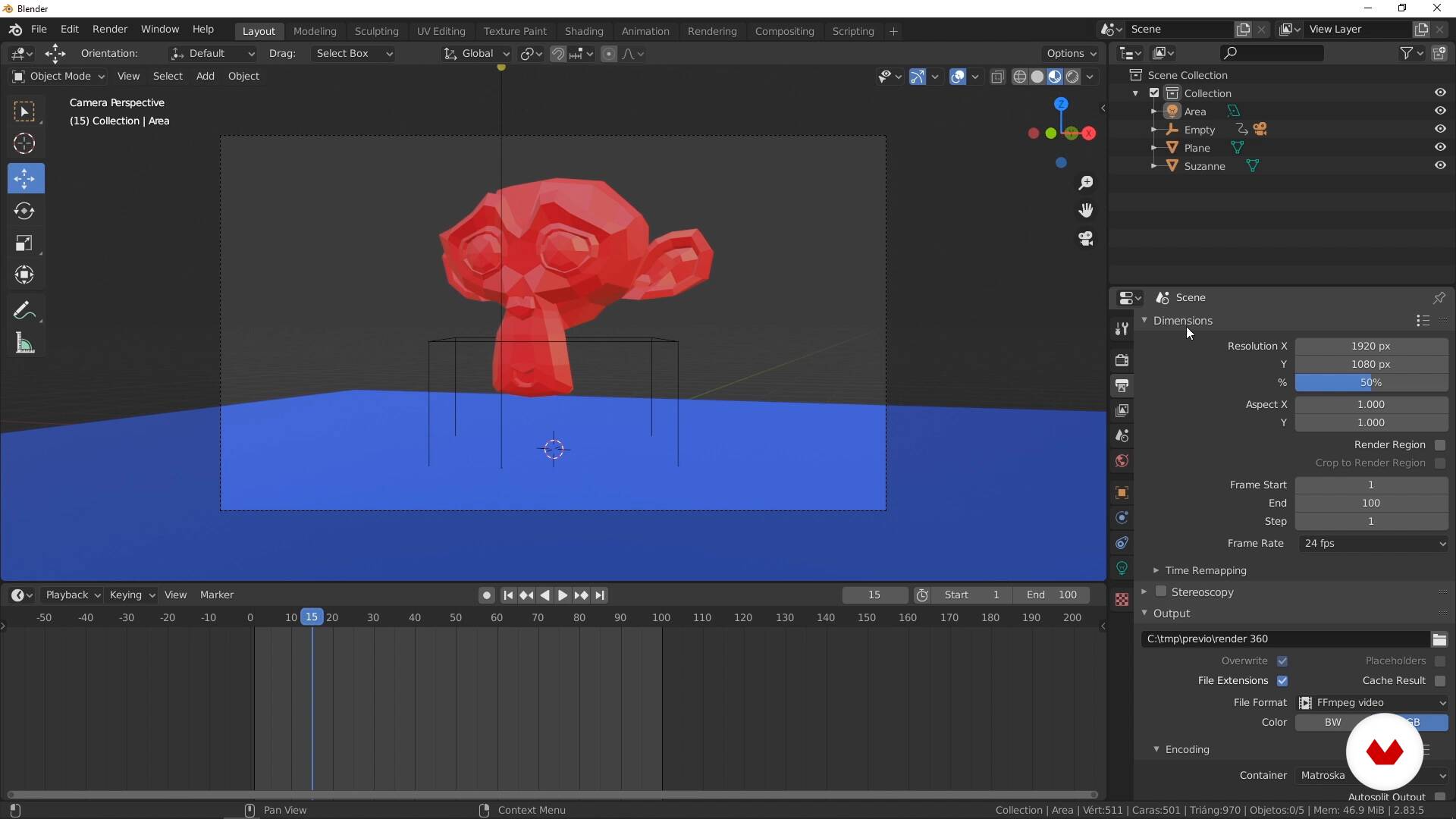Open the Render menu
1456x819 pixels.
pos(110,29)
